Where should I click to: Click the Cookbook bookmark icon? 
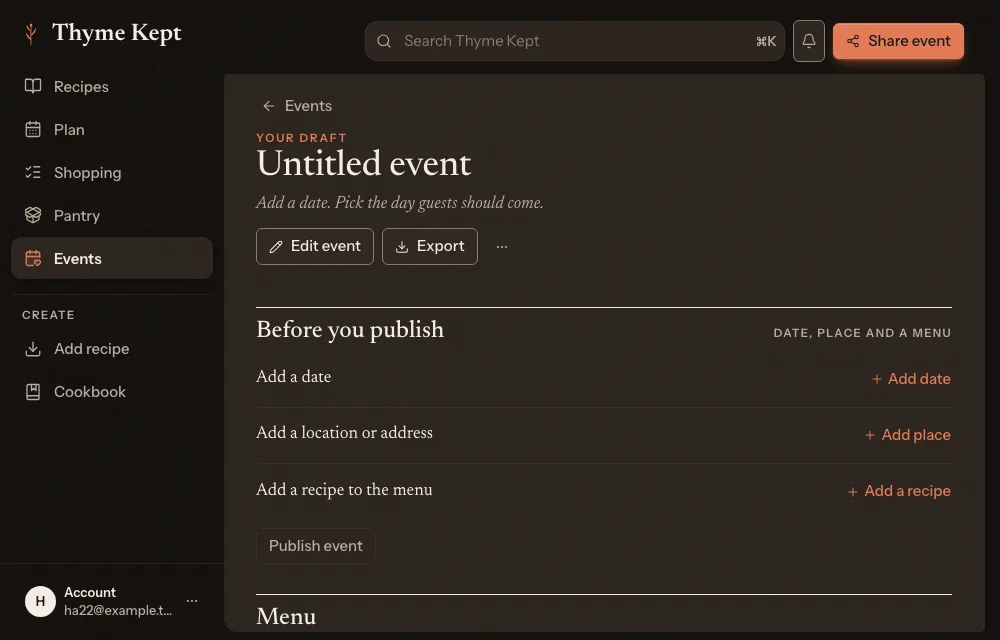click(33, 391)
